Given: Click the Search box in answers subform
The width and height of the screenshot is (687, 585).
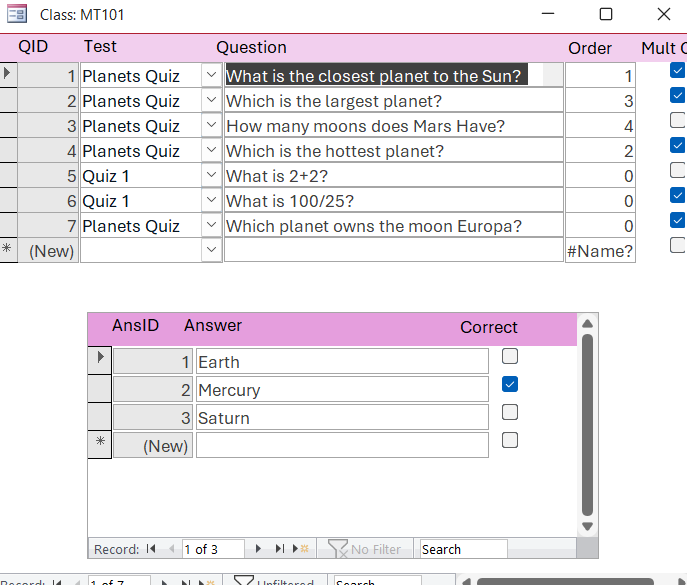Looking at the screenshot, I should (462, 549).
